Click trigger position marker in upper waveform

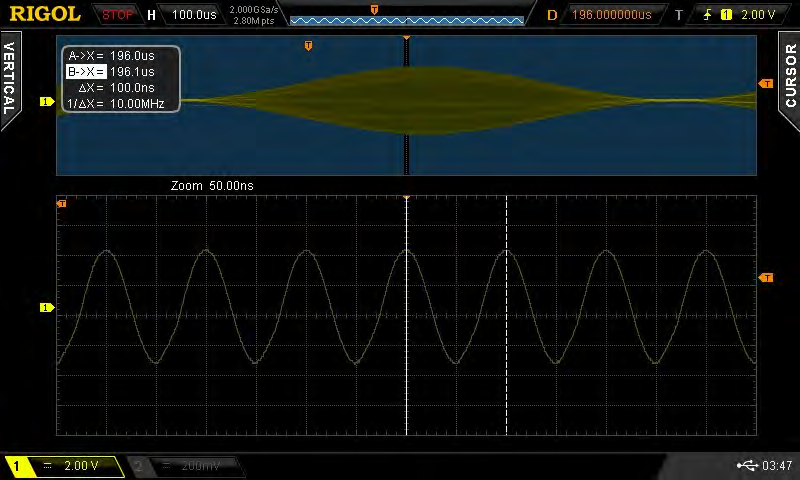(x=308, y=46)
